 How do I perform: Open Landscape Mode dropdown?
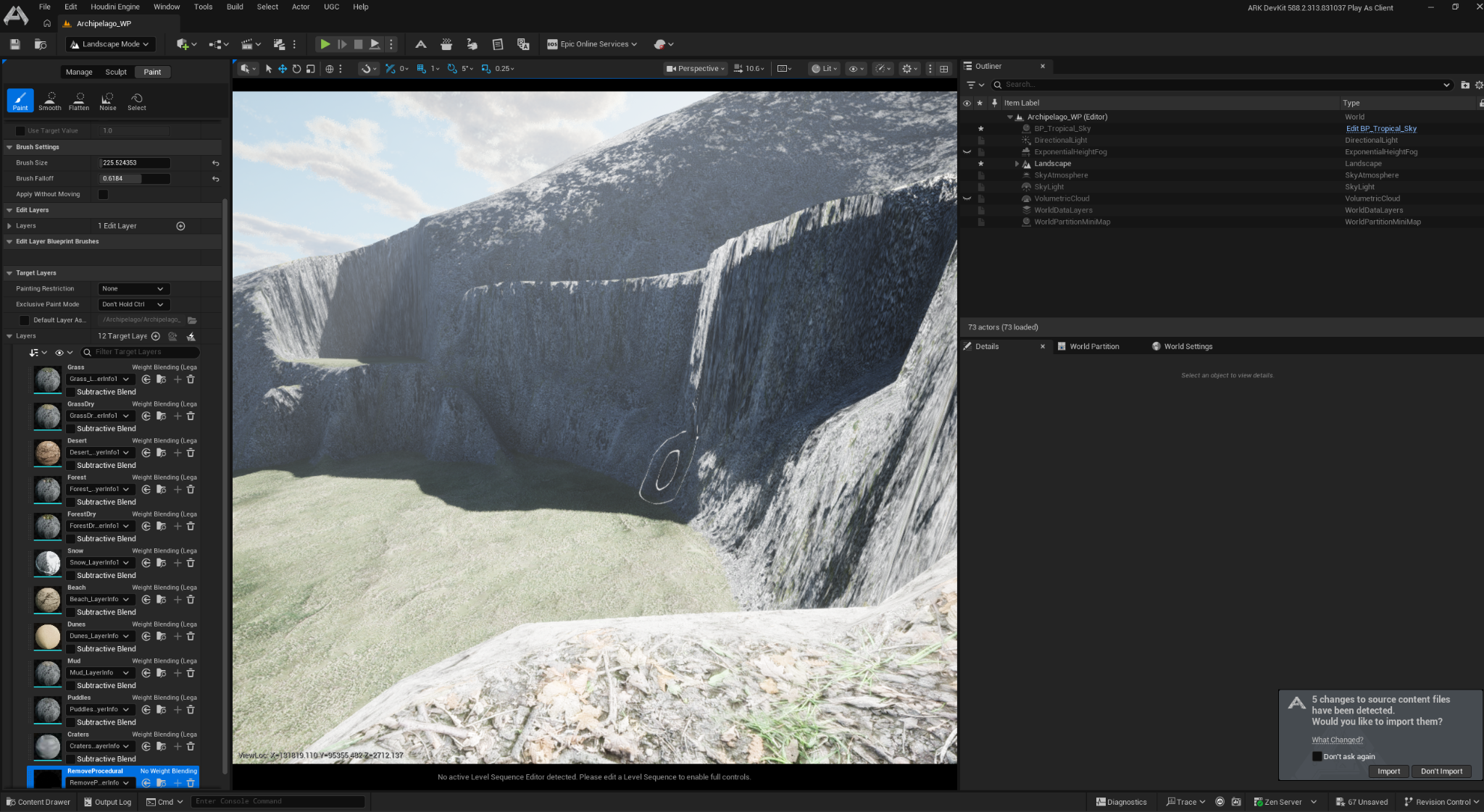tap(111, 44)
